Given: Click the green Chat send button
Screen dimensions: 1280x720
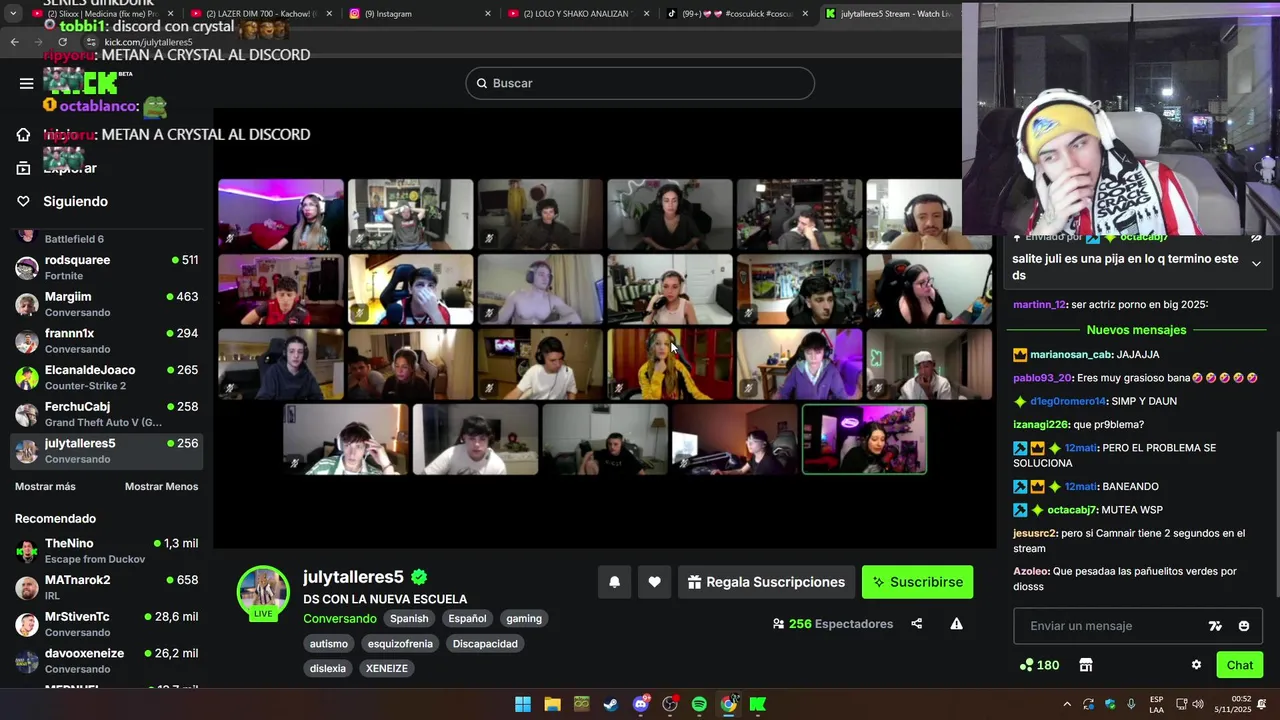Looking at the screenshot, I should coord(1239,665).
